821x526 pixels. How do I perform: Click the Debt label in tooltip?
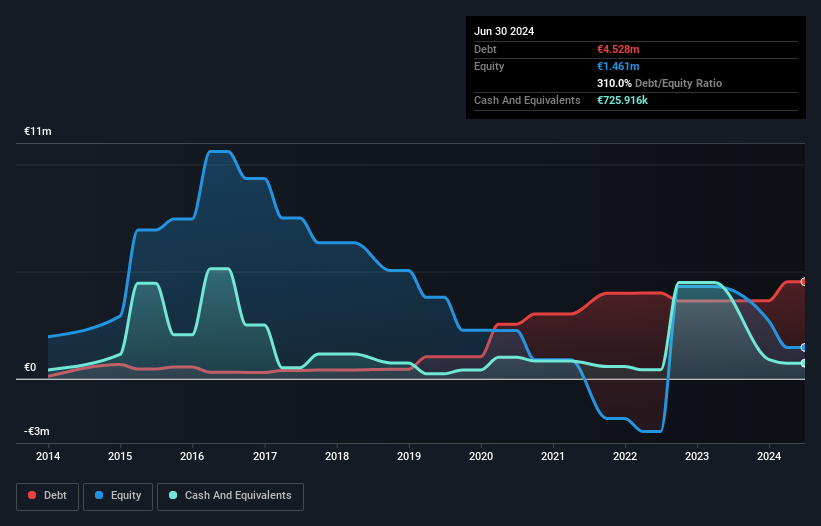(x=485, y=49)
